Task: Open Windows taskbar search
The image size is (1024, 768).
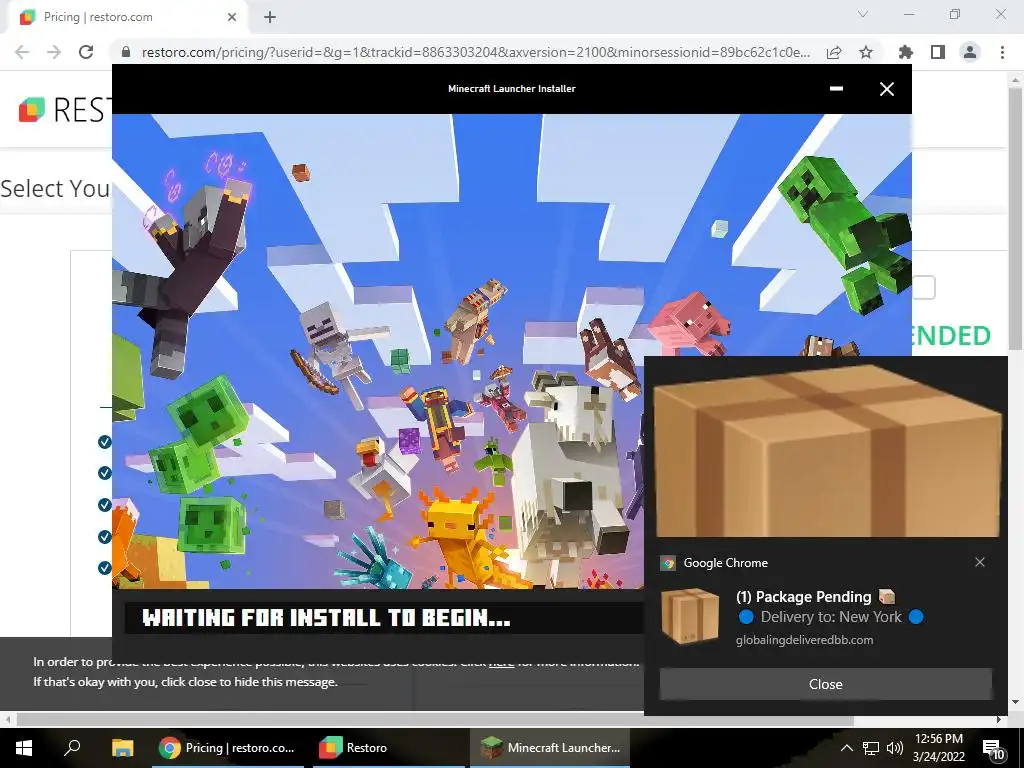Action: coord(72,747)
